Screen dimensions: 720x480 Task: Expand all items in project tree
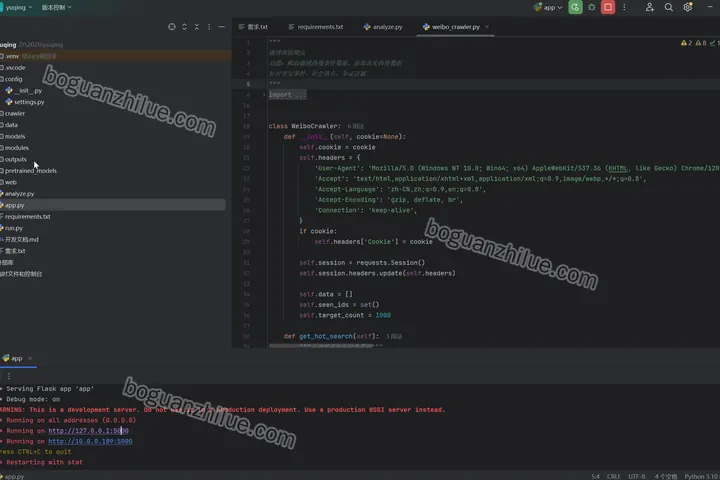coord(184,27)
